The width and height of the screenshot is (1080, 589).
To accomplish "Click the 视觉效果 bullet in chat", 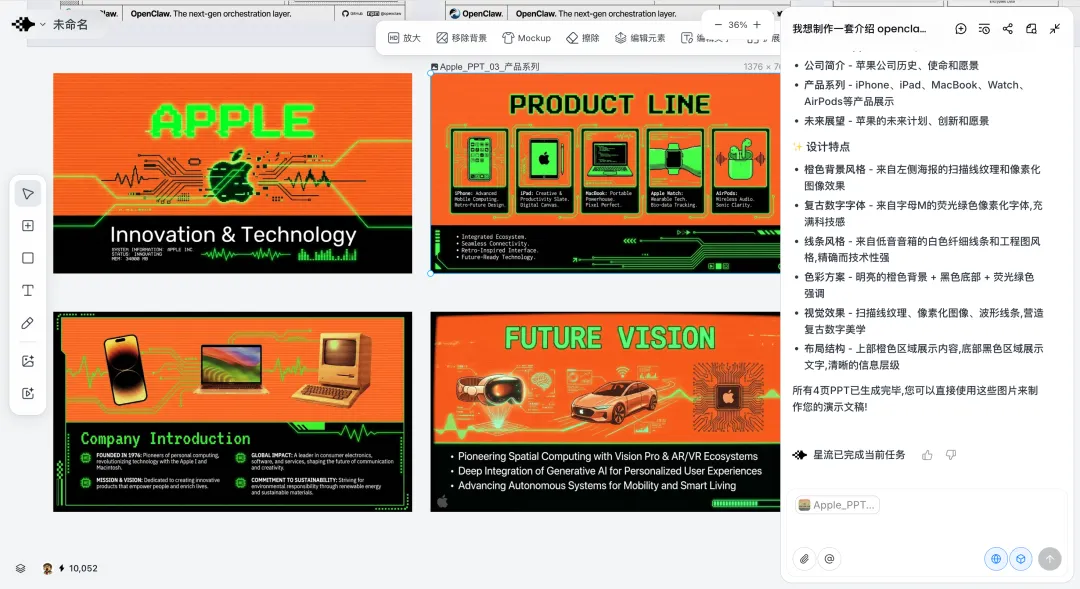I will [924, 320].
